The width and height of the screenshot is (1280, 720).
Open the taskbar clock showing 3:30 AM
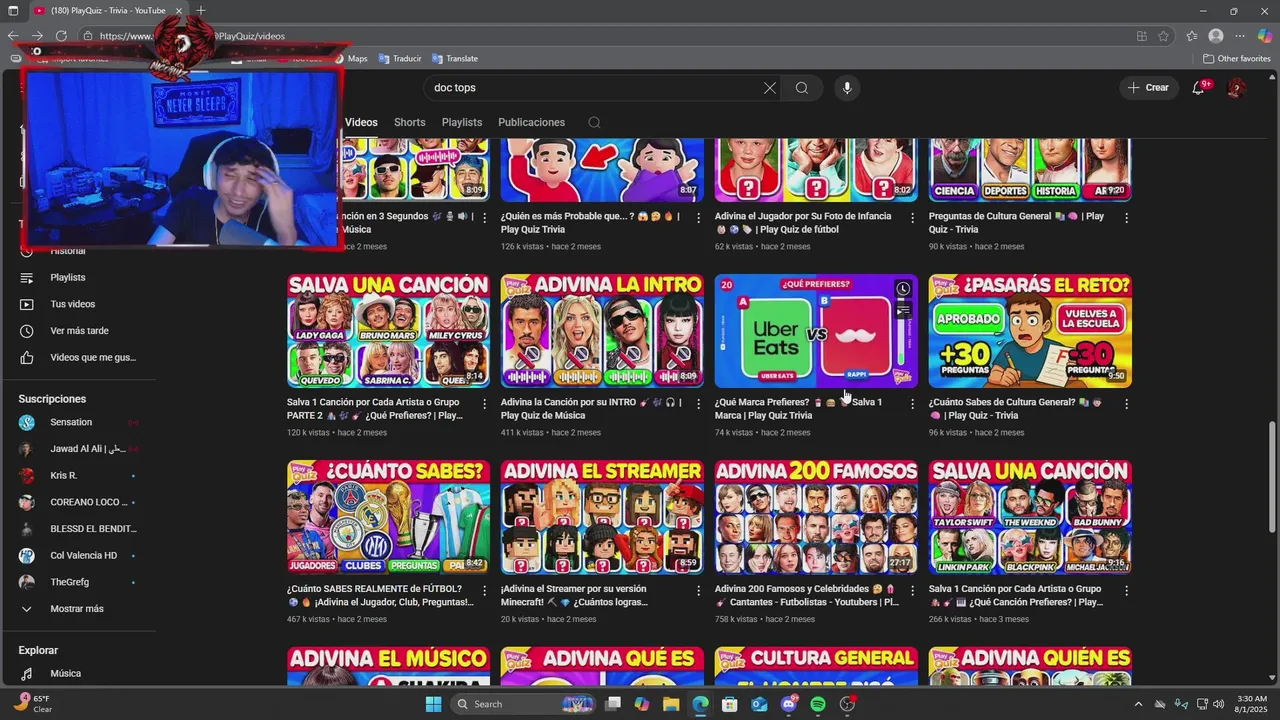pos(1251,704)
